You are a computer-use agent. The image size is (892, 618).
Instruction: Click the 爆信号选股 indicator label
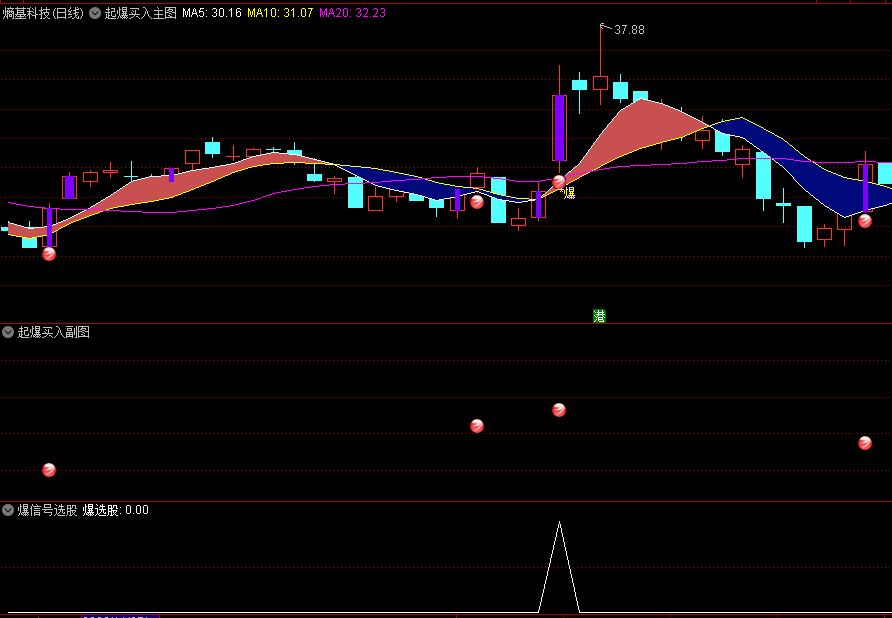pyautogui.click(x=47, y=510)
